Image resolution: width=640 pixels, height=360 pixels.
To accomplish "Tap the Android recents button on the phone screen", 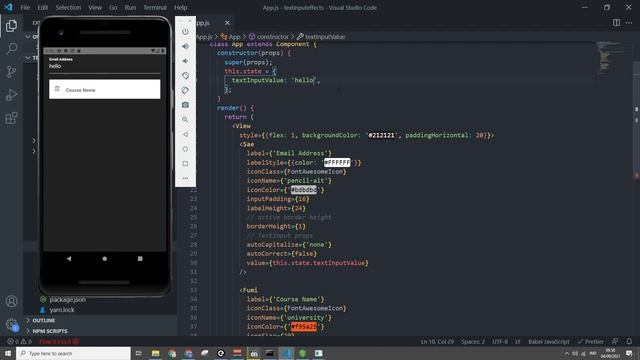I will coord(140,258).
